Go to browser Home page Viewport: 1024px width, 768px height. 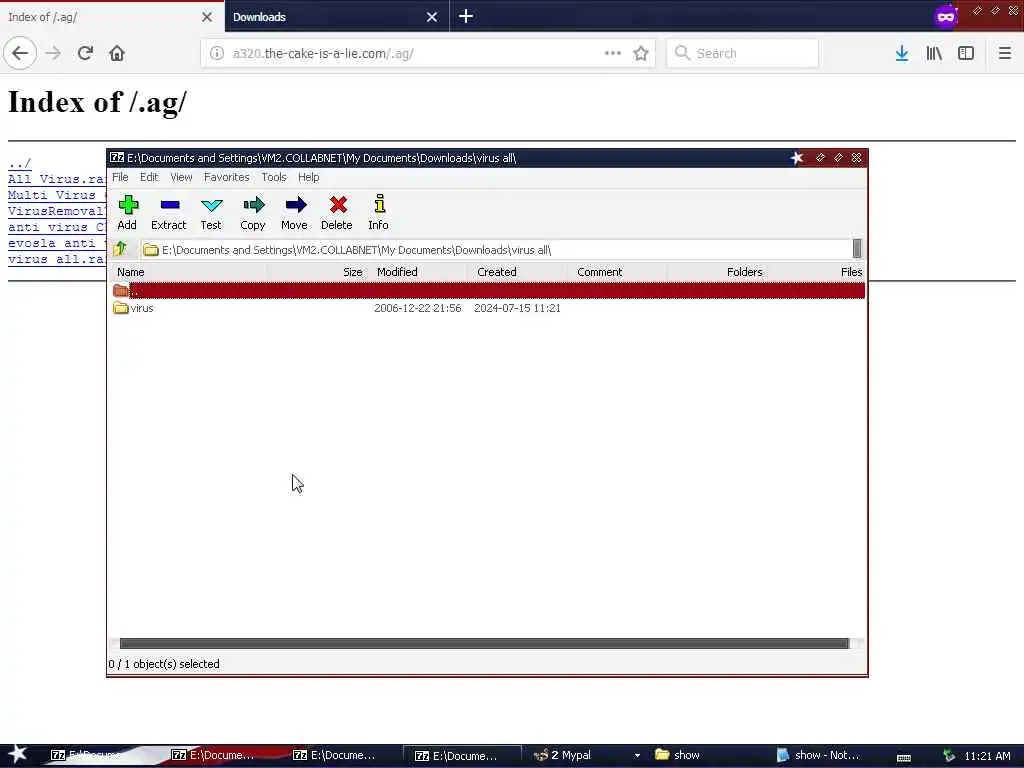tap(117, 53)
